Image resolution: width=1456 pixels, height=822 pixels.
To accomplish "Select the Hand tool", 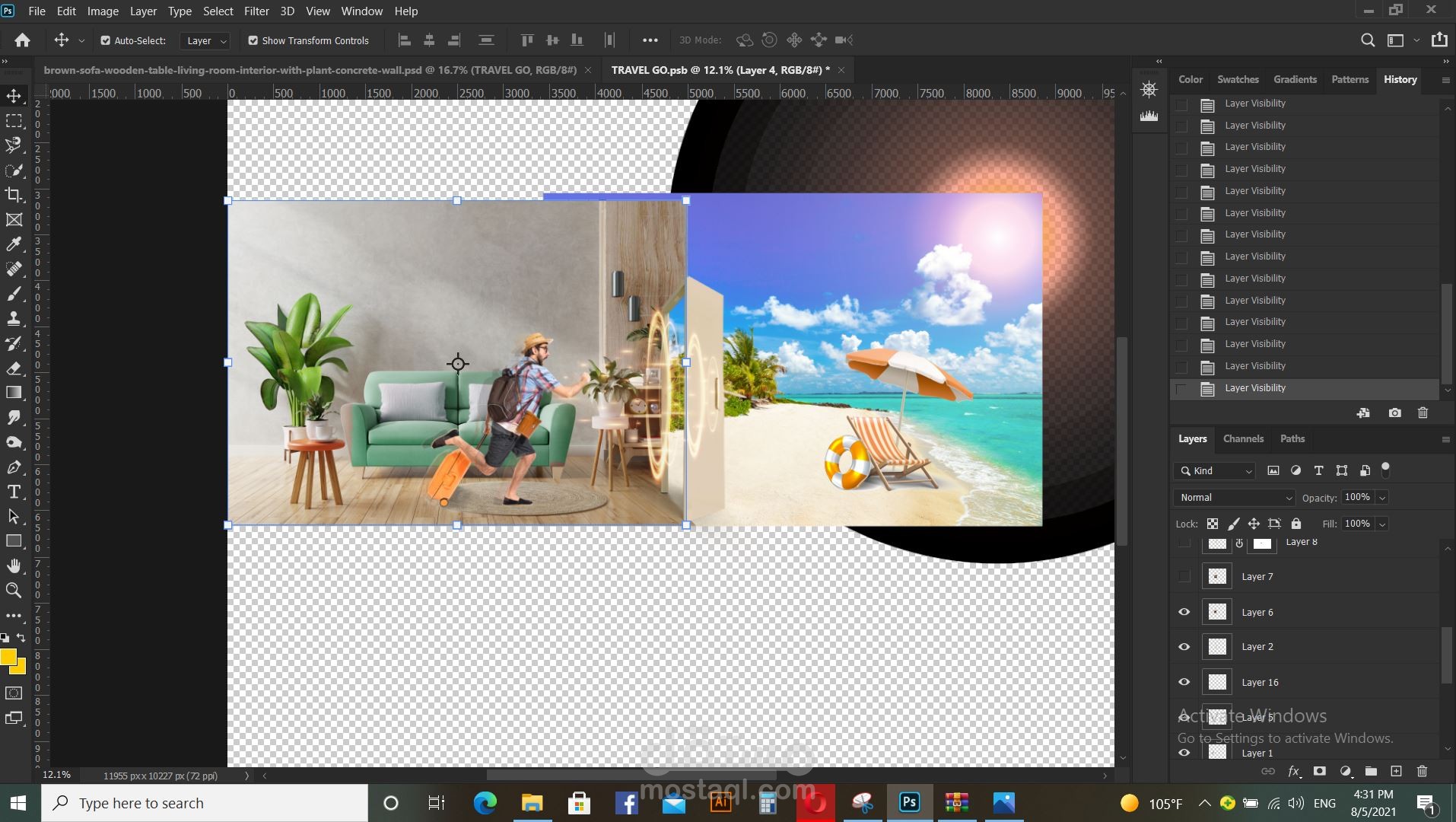I will [x=14, y=566].
